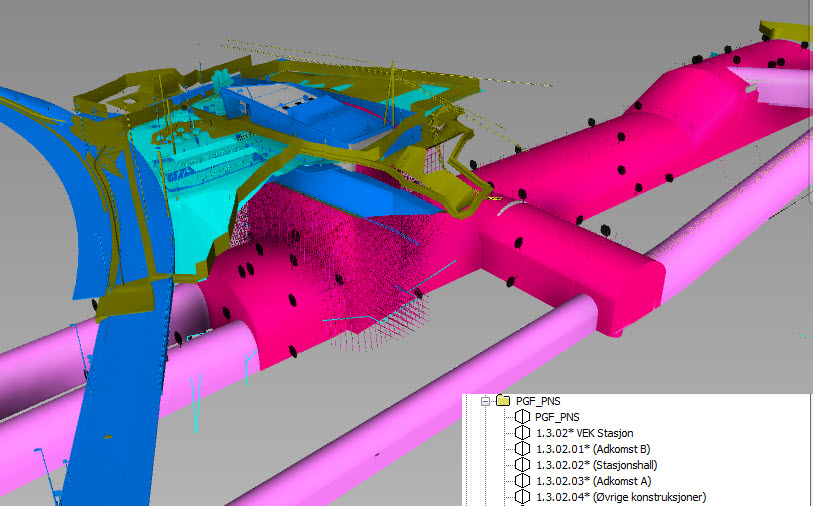
Task: Click the set icon for 1.3.02.03* (Adkomst A)
Action: coord(523,481)
